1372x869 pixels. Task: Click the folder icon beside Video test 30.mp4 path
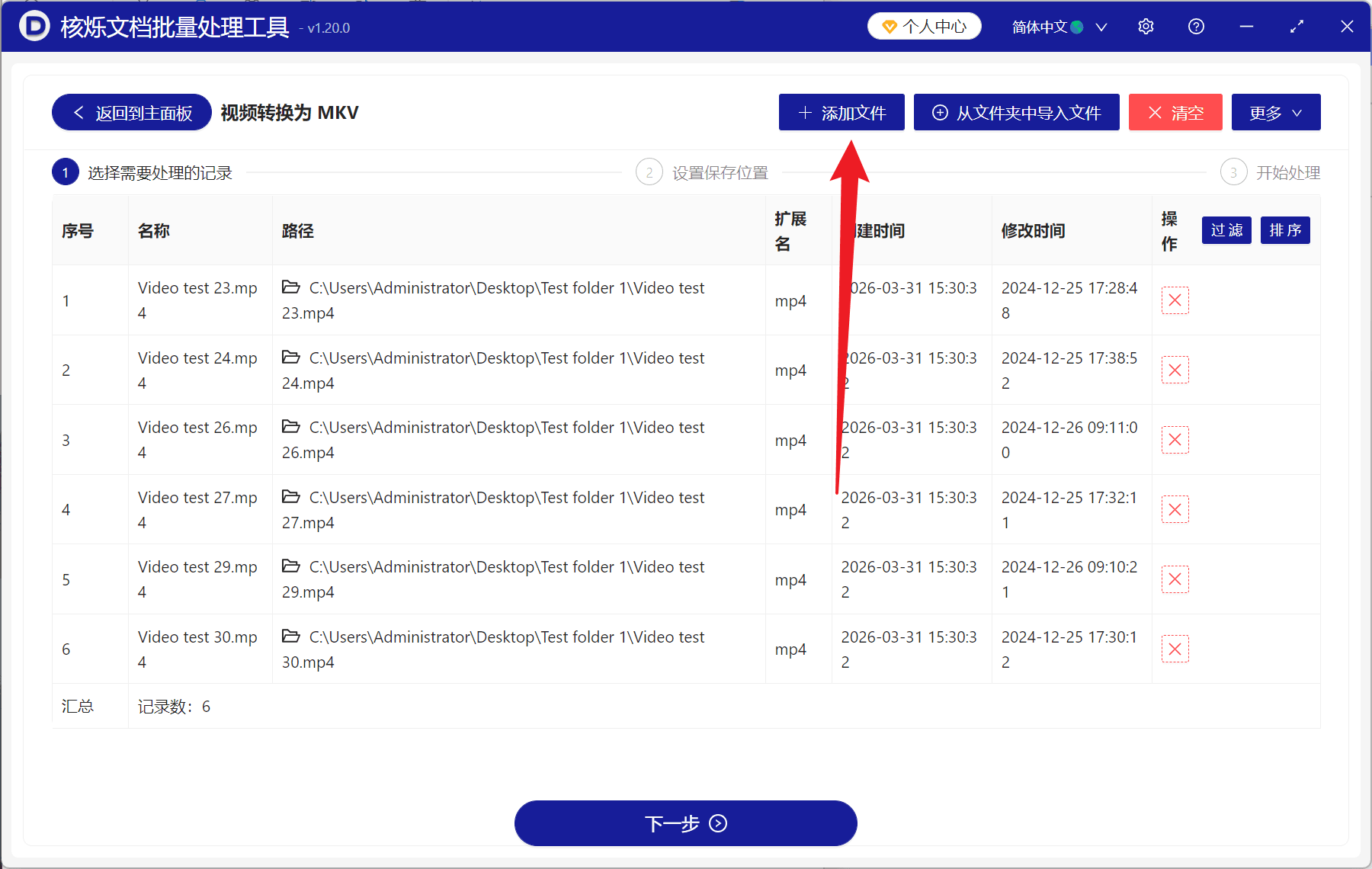pos(291,637)
